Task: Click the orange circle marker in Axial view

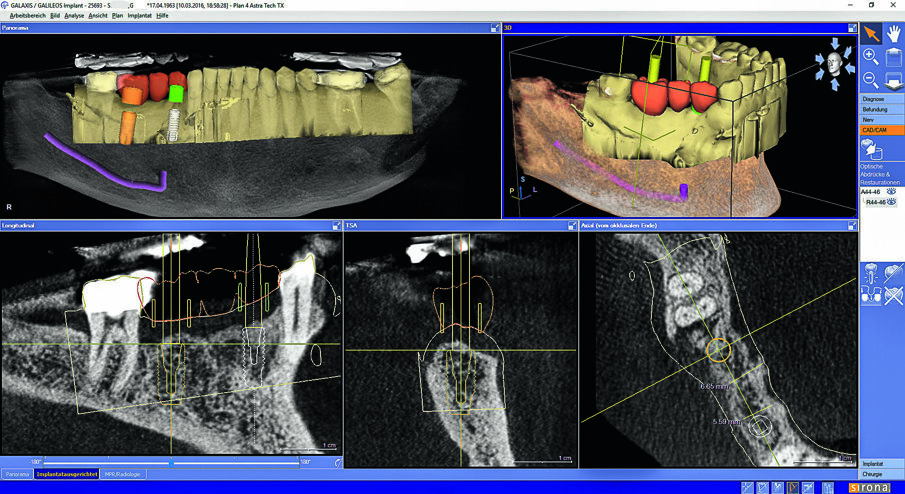Action: (x=719, y=350)
